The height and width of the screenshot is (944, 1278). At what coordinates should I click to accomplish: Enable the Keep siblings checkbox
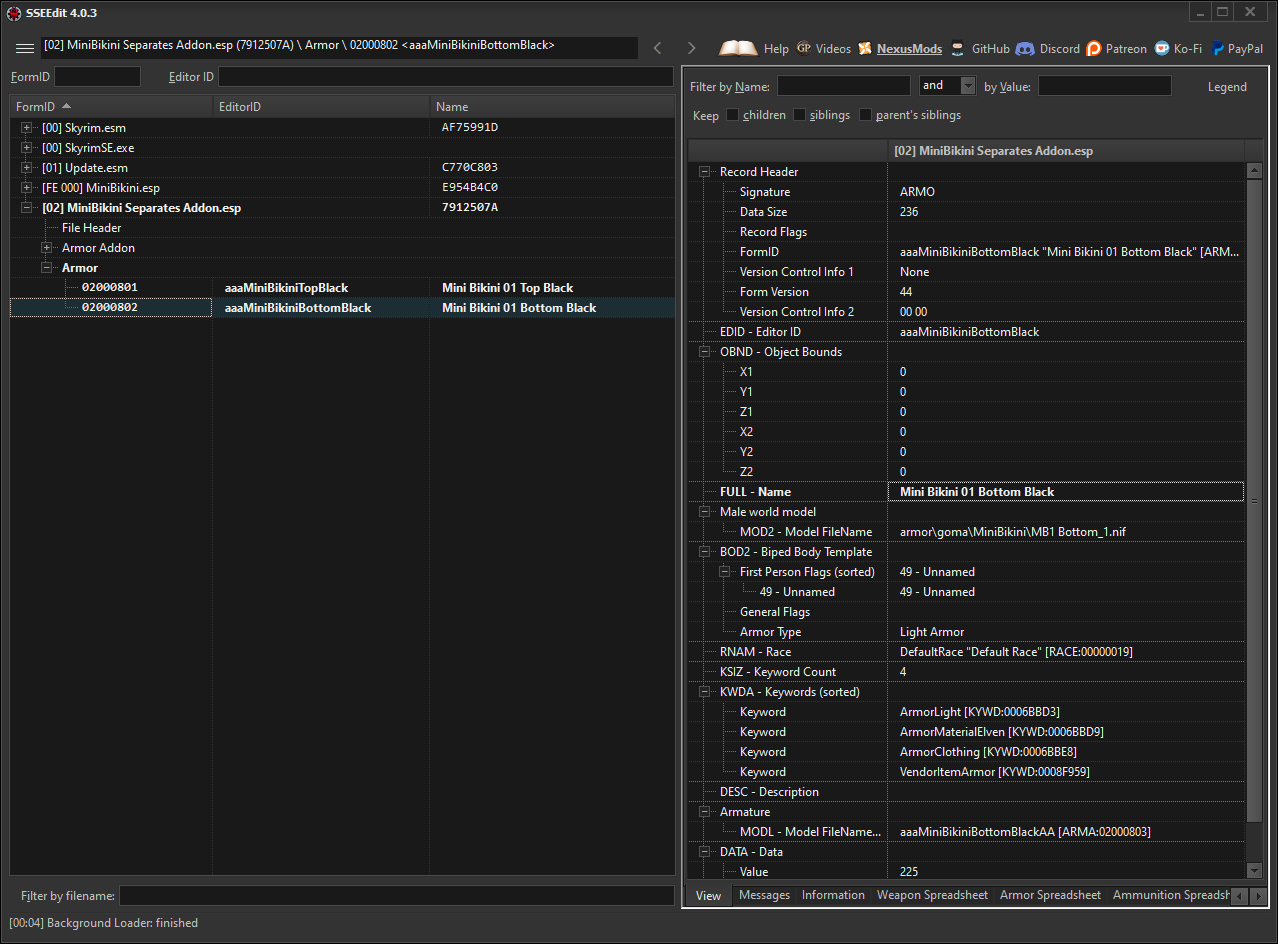pos(800,115)
